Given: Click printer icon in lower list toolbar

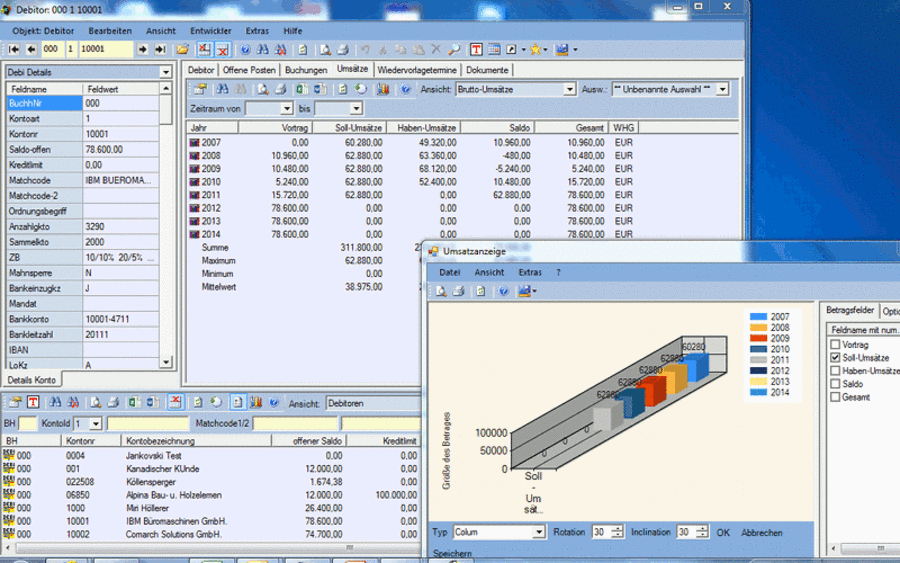Looking at the screenshot, I should (x=114, y=402).
